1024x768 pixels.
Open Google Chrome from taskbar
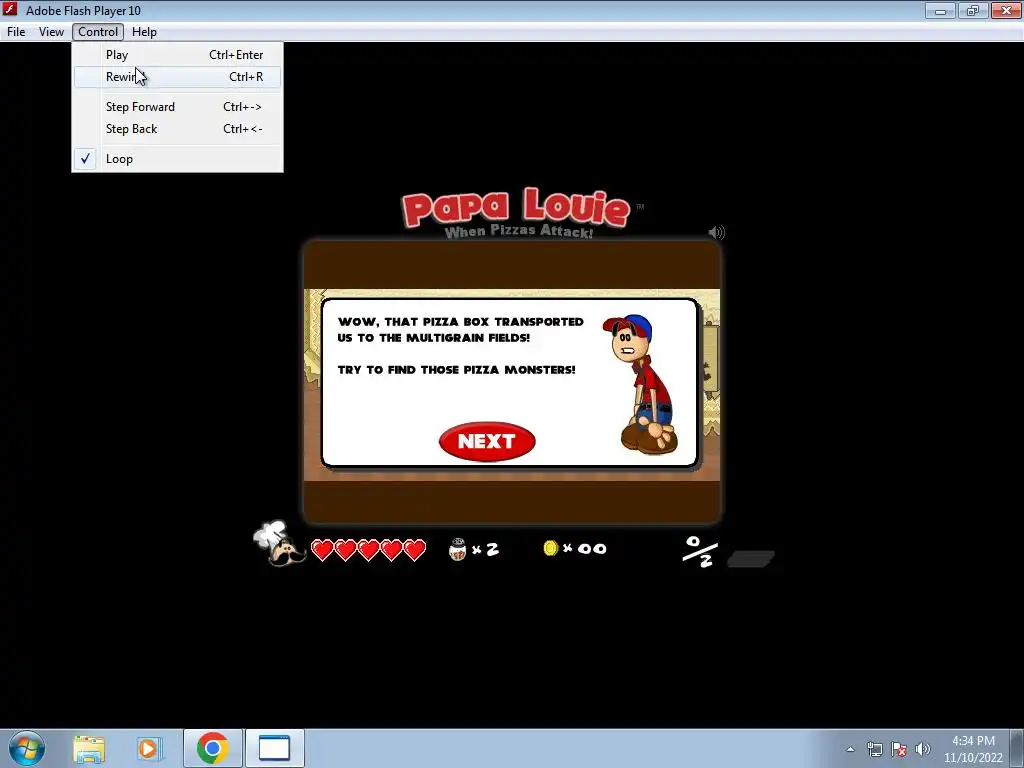pyautogui.click(x=212, y=748)
